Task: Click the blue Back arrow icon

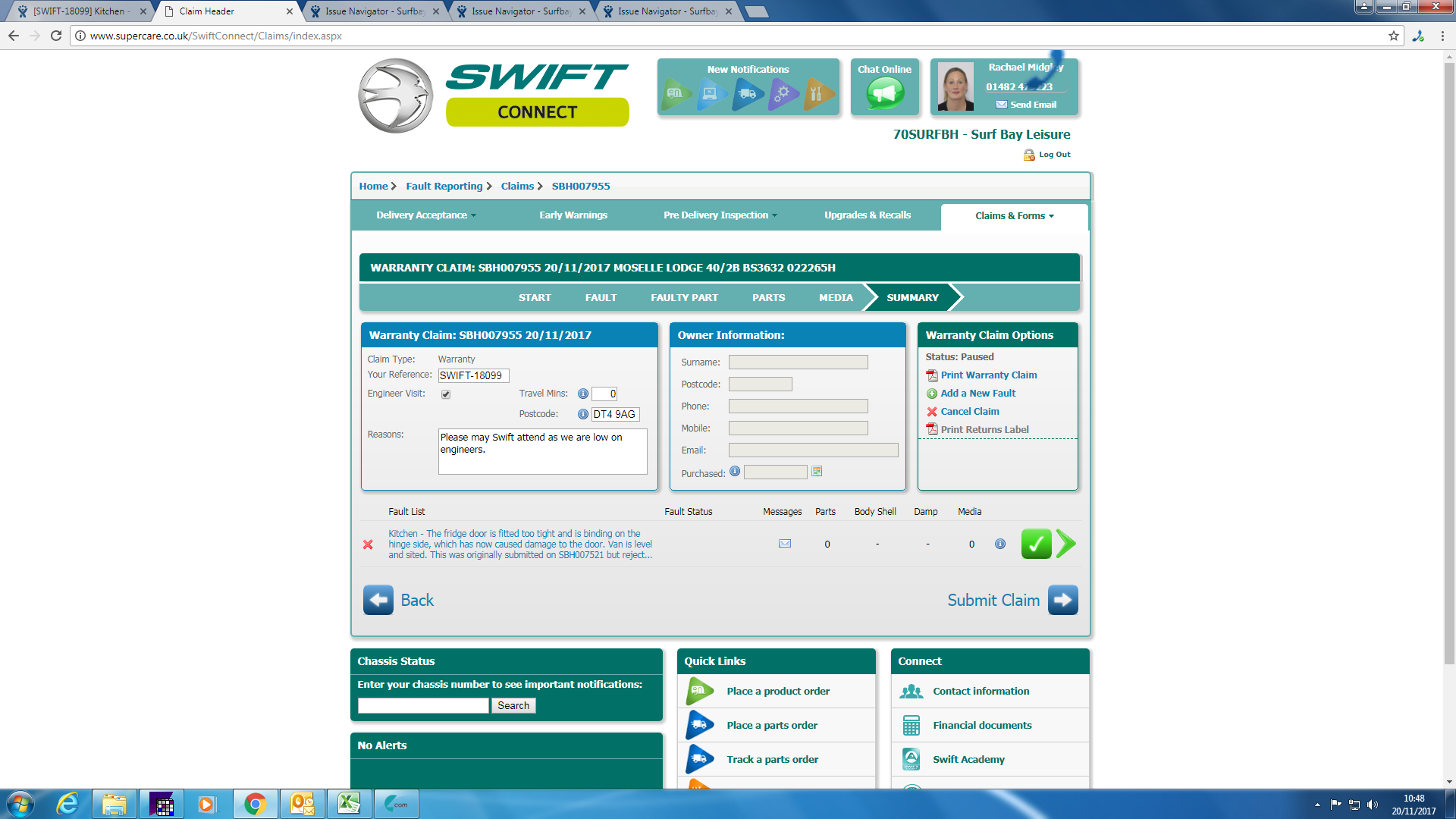Action: click(x=378, y=600)
